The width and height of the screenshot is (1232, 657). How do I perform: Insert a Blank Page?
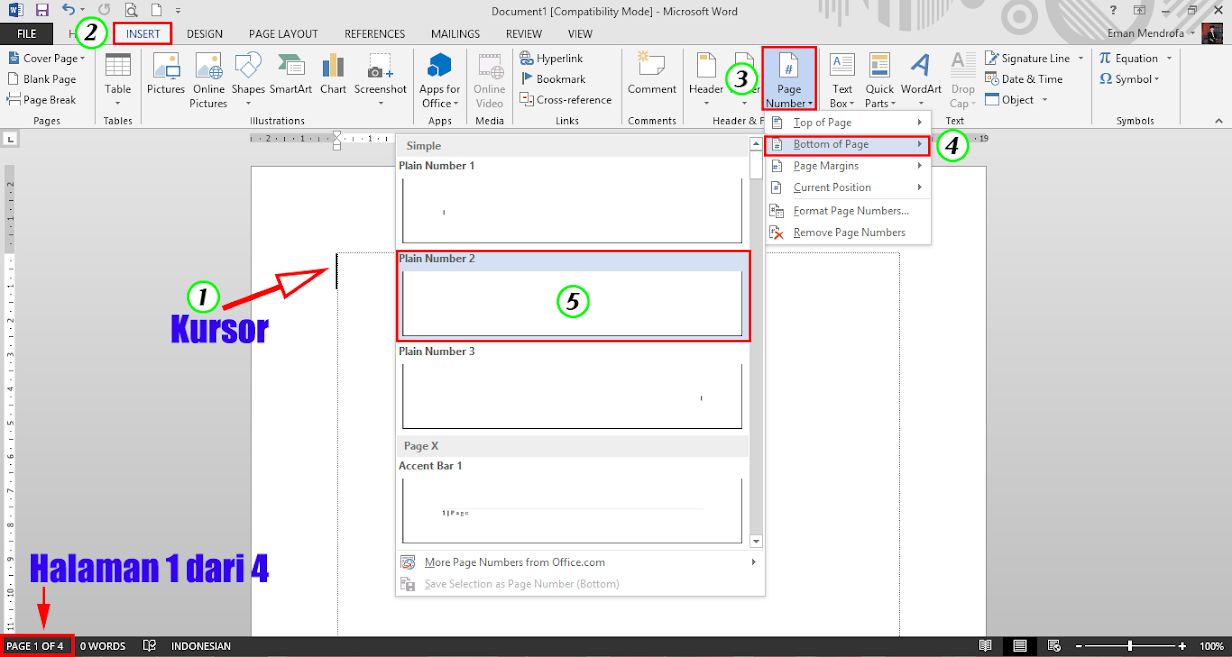click(x=42, y=79)
